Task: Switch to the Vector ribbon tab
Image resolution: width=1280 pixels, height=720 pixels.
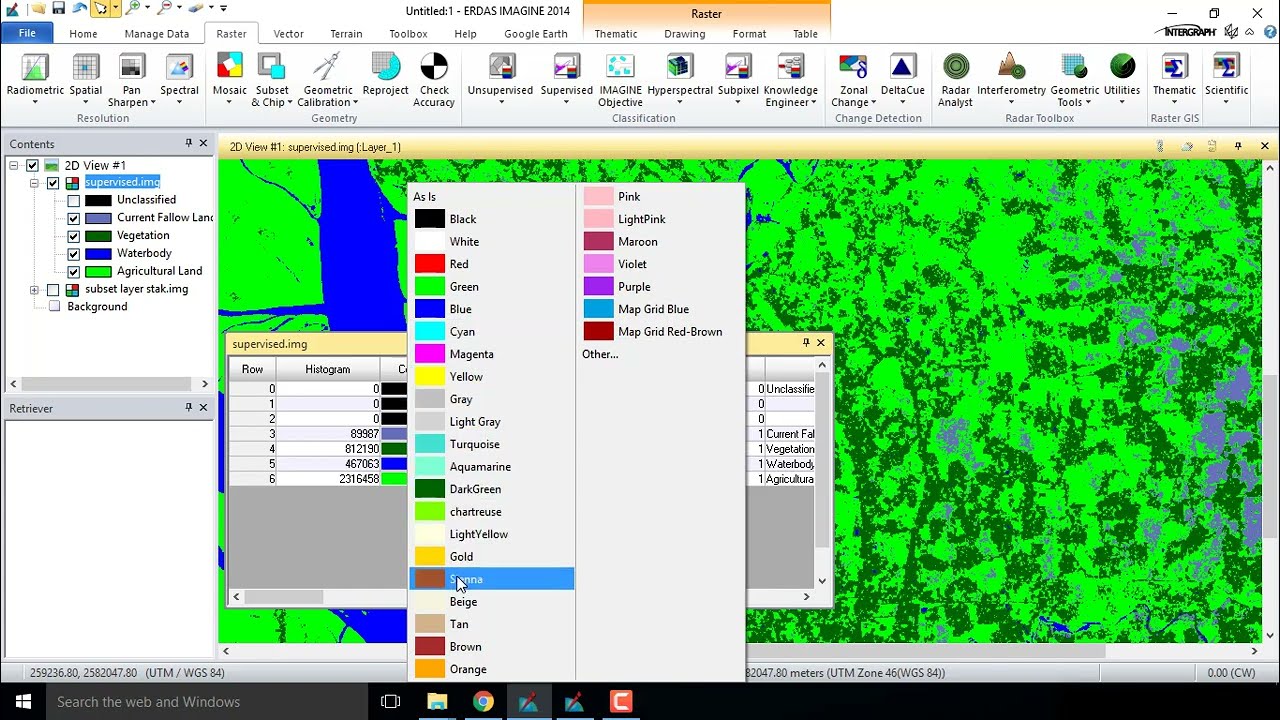Action: (x=288, y=34)
